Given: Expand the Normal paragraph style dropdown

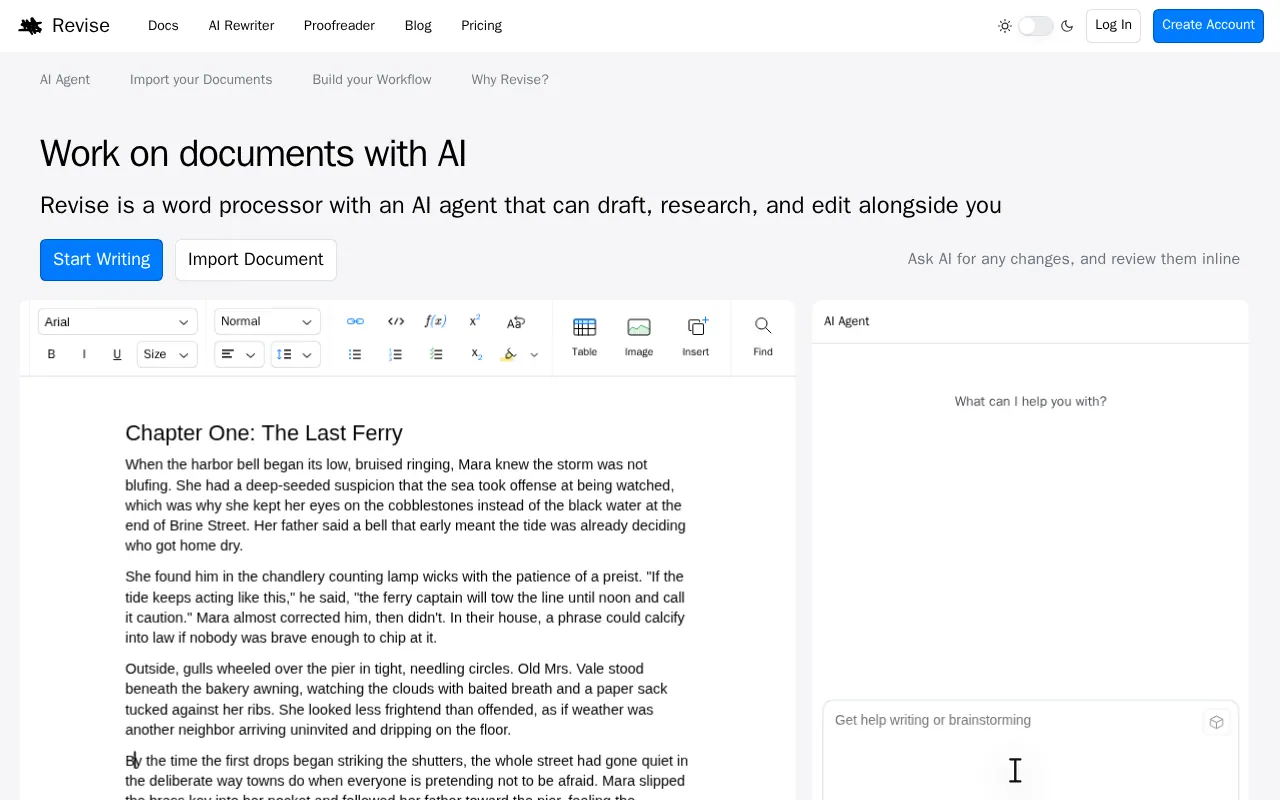Looking at the screenshot, I should click(x=267, y=321).
